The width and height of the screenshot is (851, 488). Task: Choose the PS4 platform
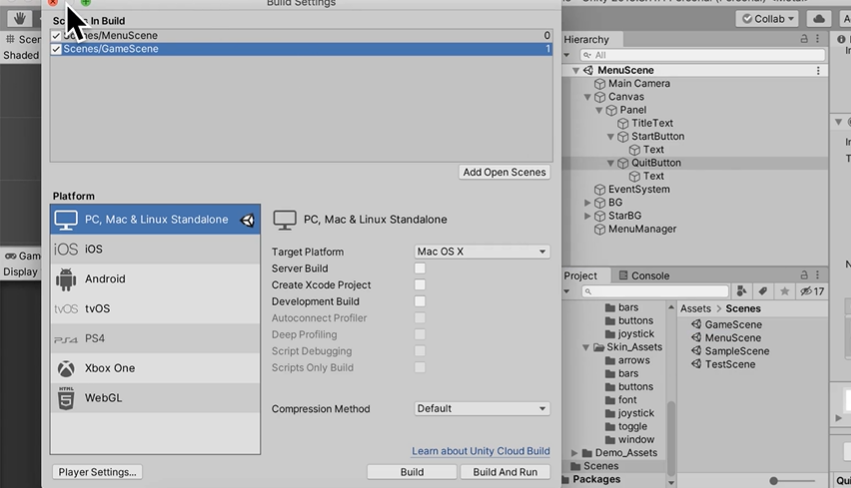point(155,338)
